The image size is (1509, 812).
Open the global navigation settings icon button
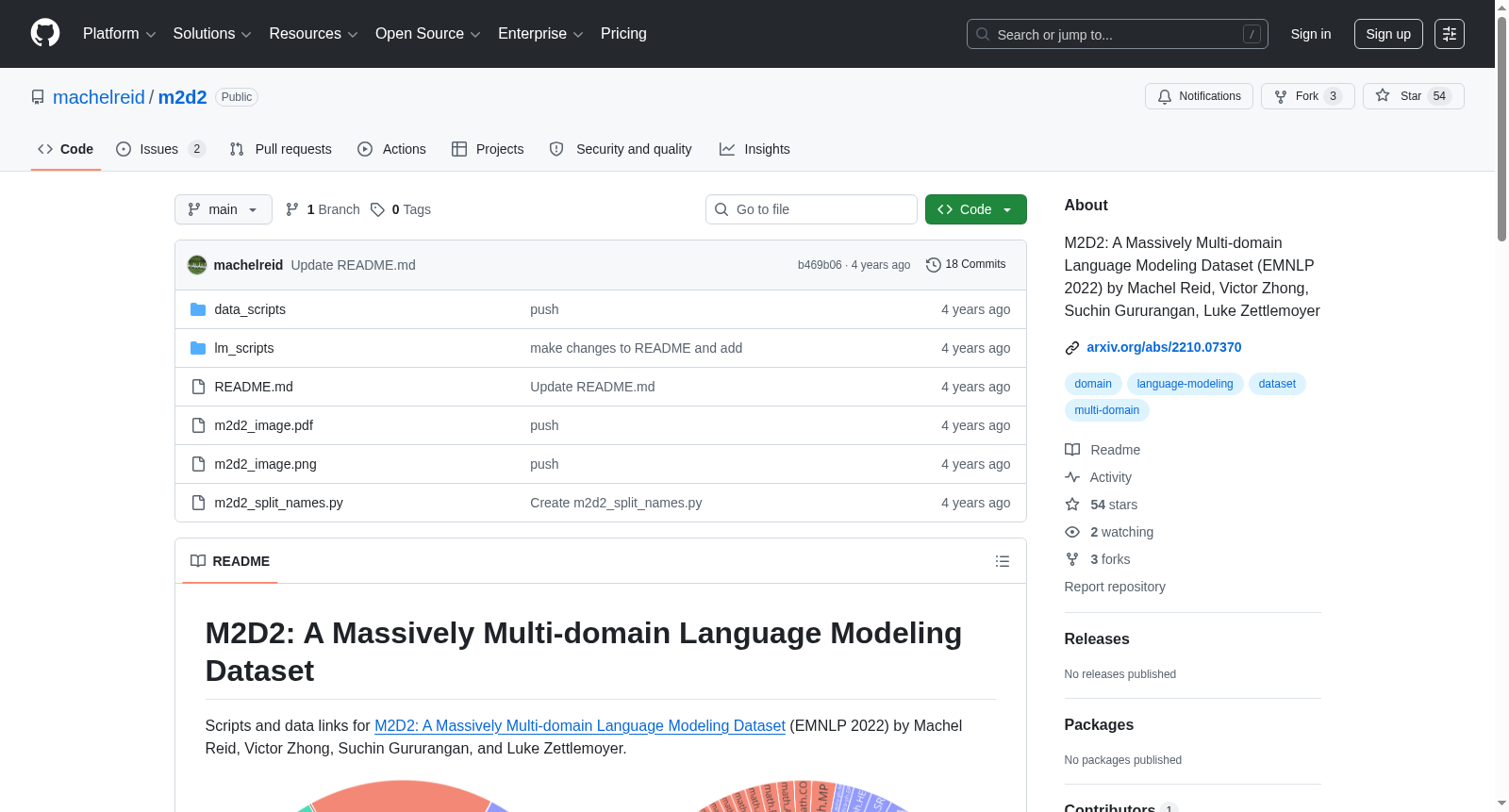[x=1450, y=34]
